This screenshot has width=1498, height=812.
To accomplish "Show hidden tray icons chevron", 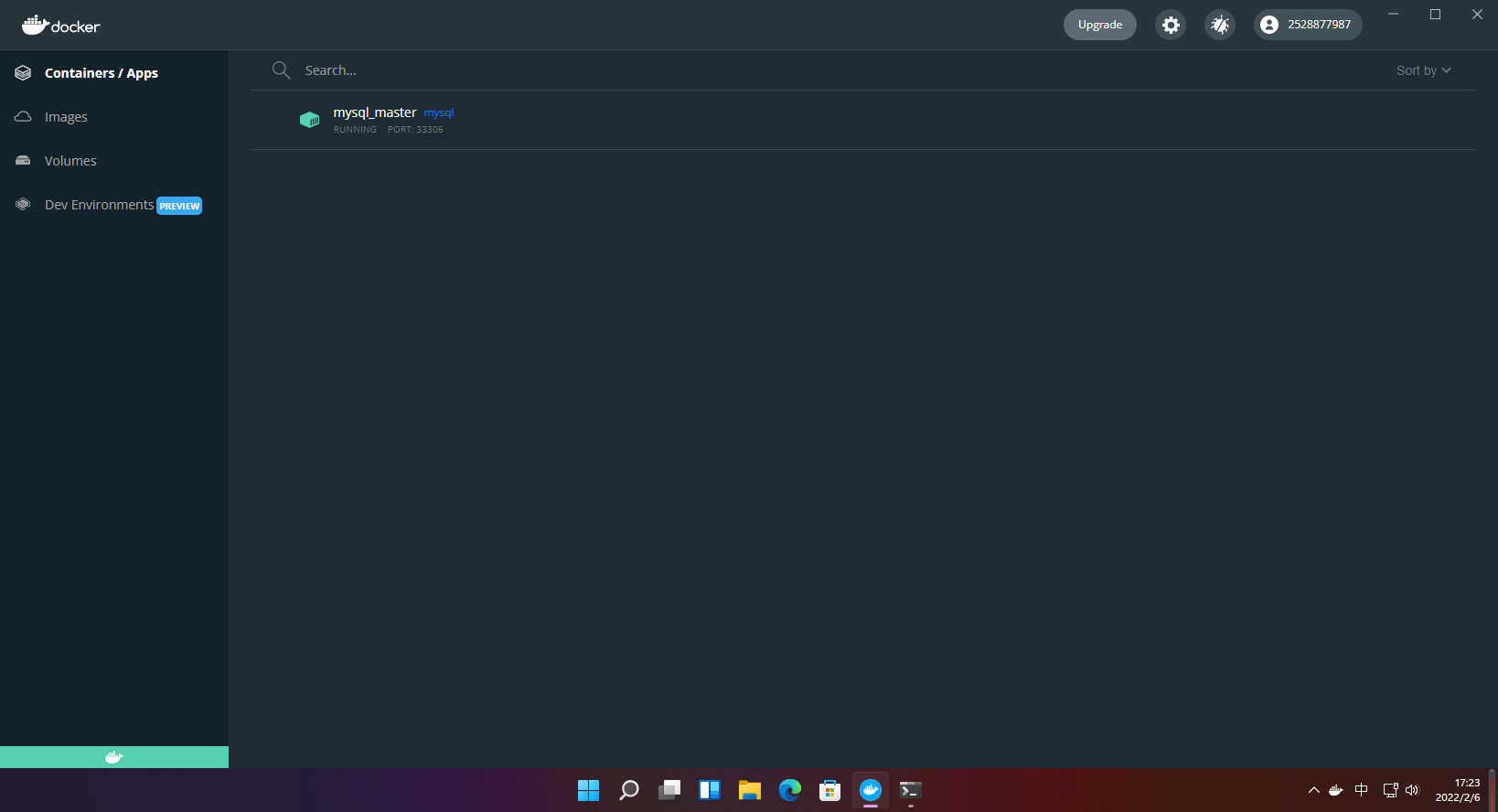I will pos(1314,790).
